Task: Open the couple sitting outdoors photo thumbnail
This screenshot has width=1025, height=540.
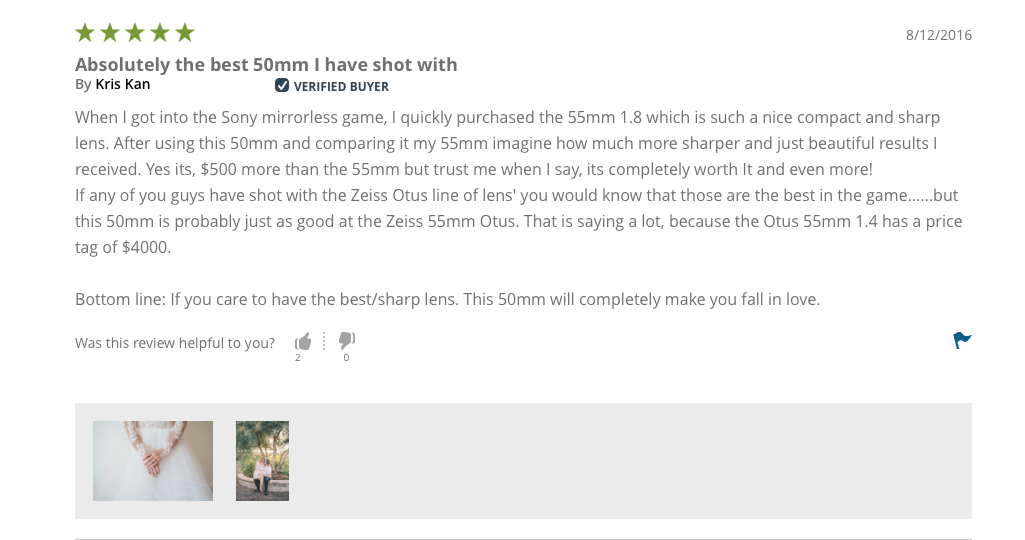Action: (262, 461)
